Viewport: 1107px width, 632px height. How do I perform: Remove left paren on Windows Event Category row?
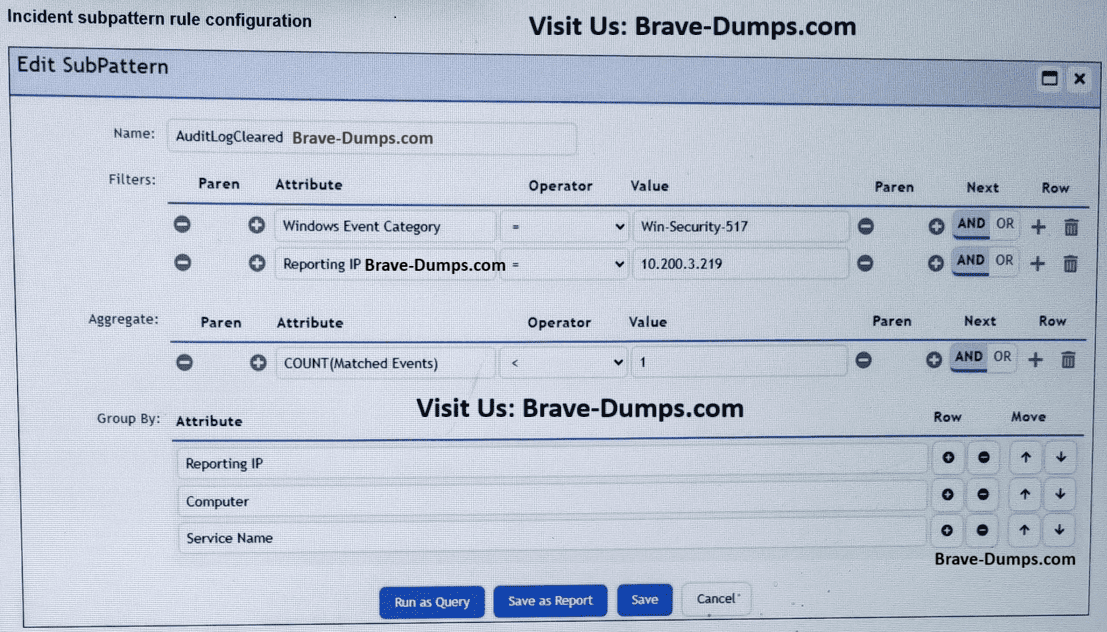pos(182,226)
